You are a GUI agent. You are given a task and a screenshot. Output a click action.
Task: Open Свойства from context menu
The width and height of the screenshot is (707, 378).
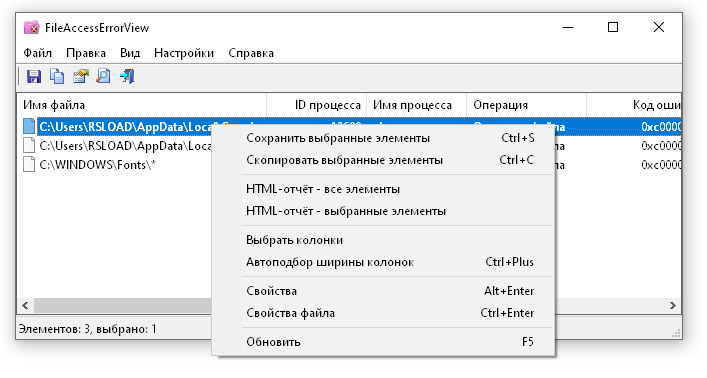384,291
